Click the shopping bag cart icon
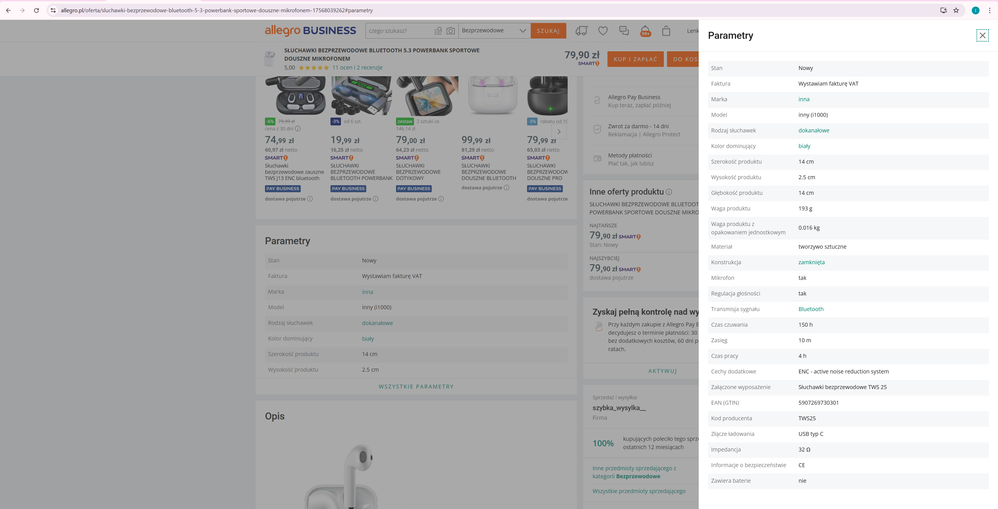This screenshot has width=998, height=509. (x=666, y=31)
